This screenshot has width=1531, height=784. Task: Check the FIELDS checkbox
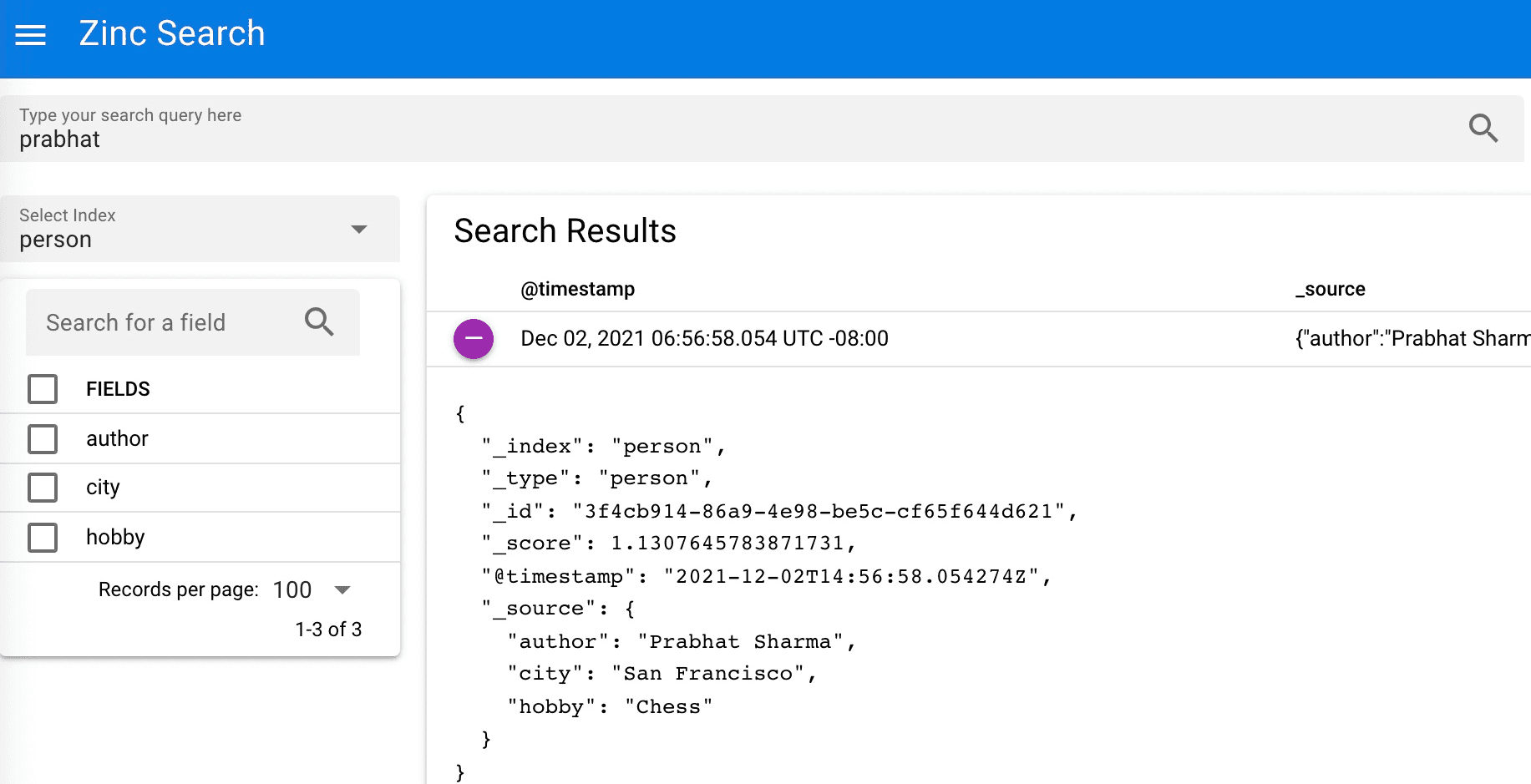(42, 388)
